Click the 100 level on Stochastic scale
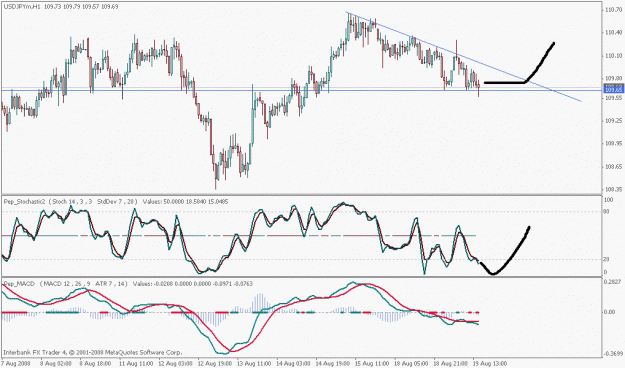 [609, 200]
